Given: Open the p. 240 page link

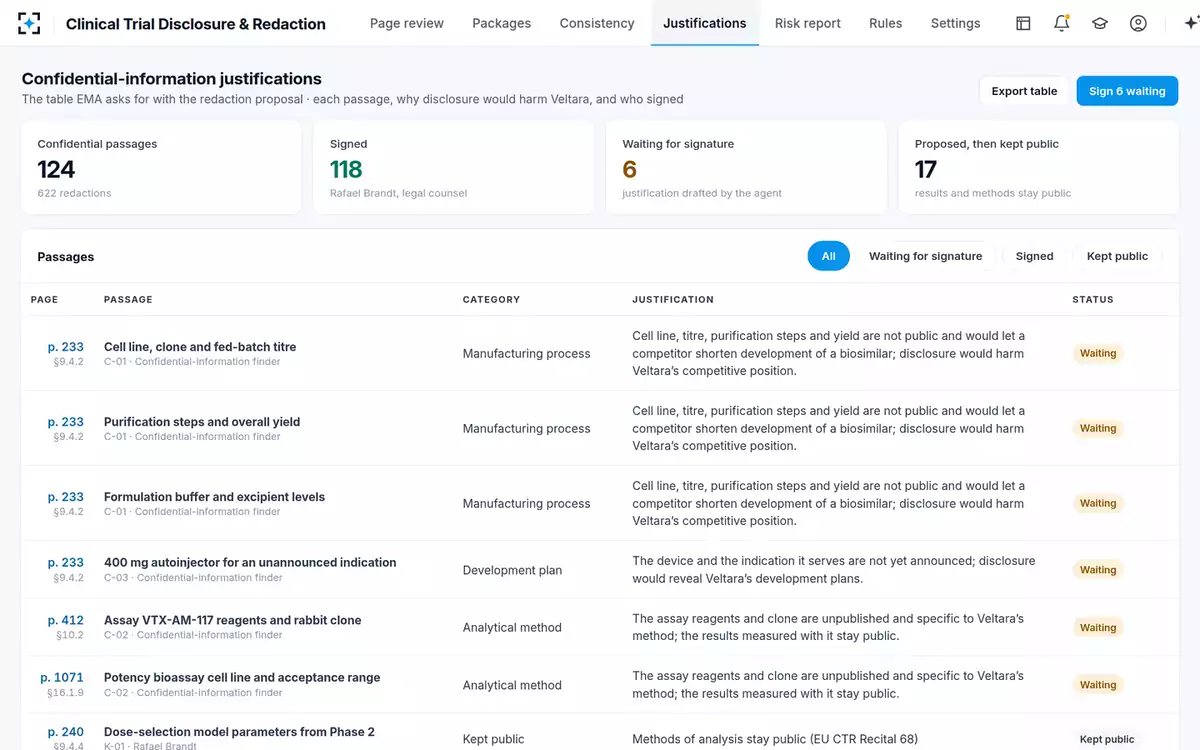Looking at the screenshot, I should (x=66, y=732).
